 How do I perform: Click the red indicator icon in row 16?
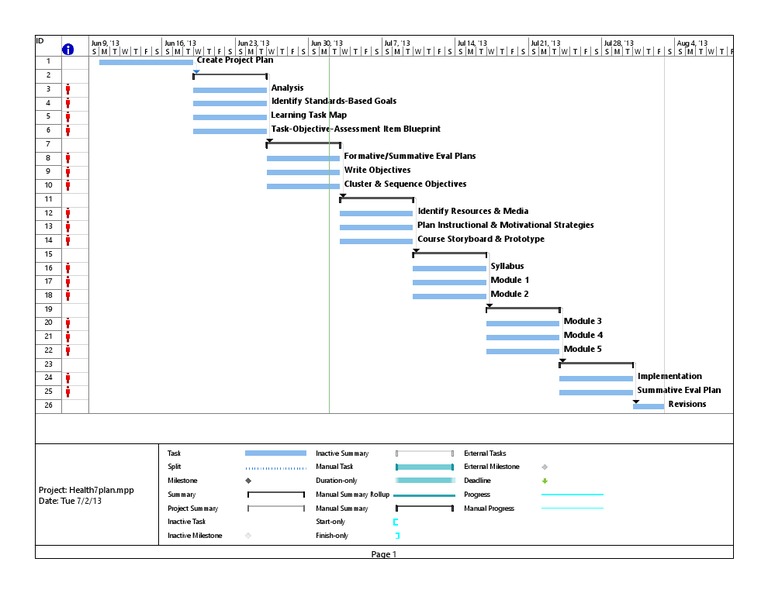click(x=68, y=268)
